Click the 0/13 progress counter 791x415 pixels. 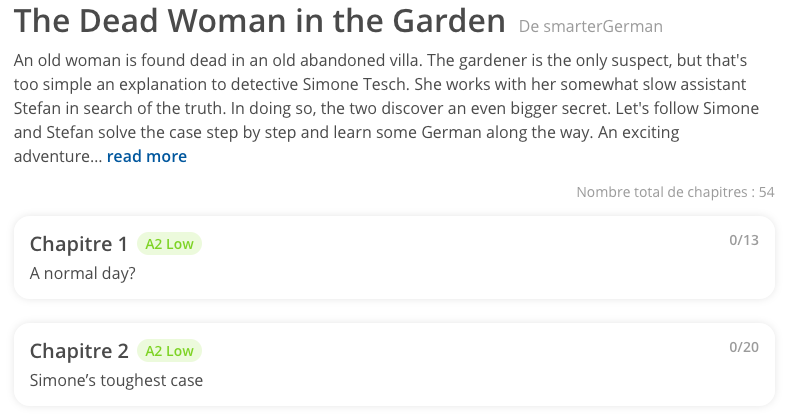[744, 240]
